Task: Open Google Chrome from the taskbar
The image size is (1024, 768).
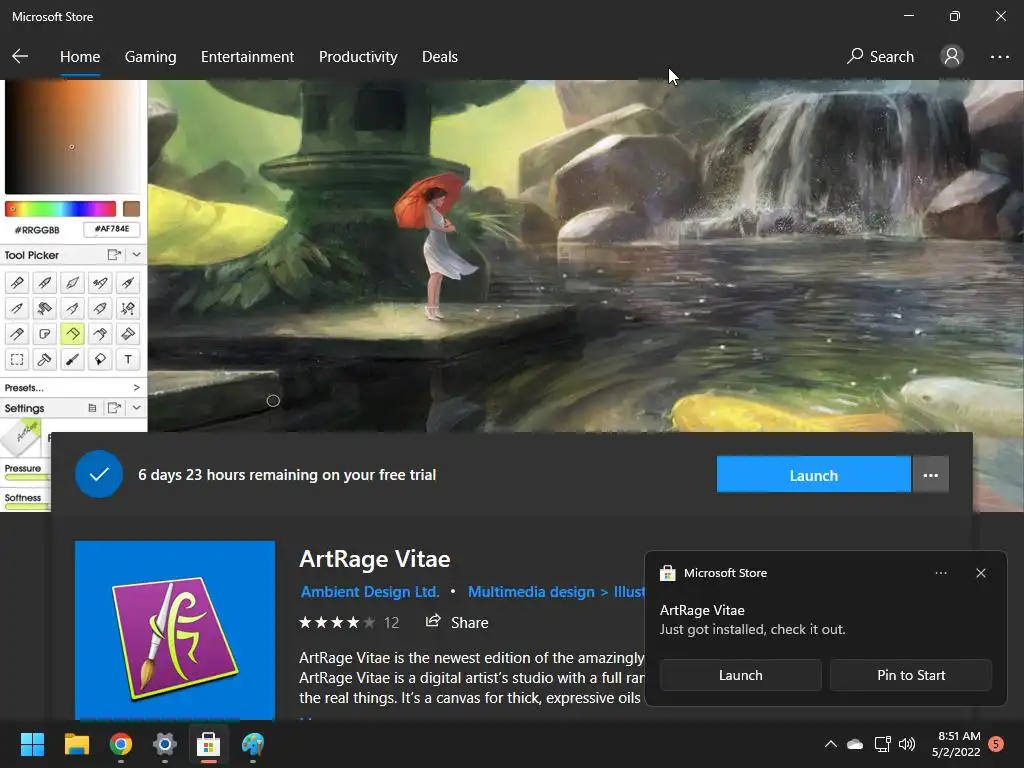Action: pyautogui.click(x=121, y=744)
